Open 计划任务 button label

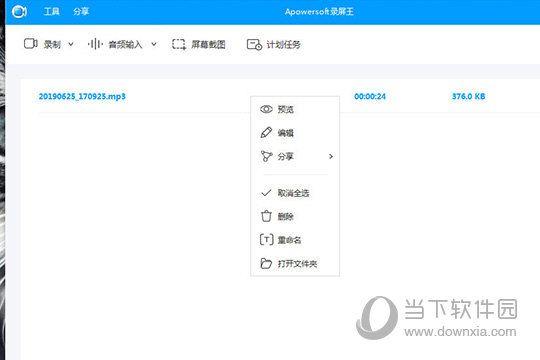[x=283, y=44]
